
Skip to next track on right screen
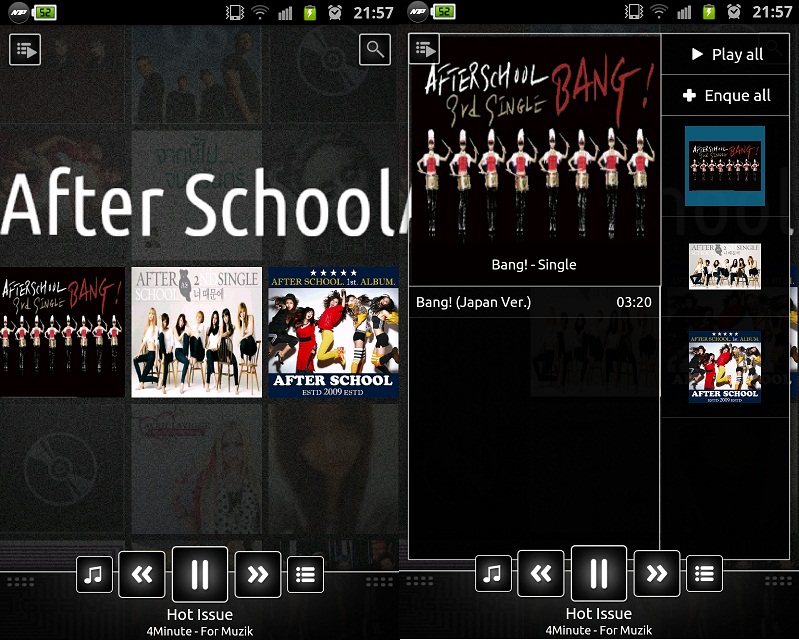[x=657, y=573]
